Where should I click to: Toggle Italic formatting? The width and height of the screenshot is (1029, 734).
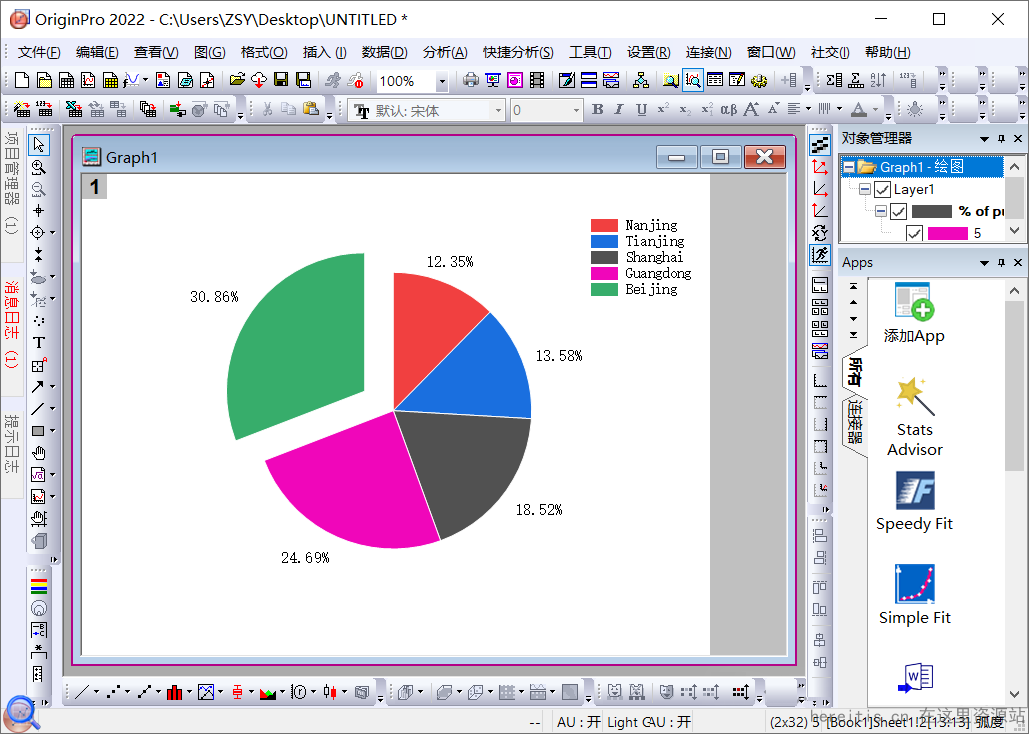tap(619, 110)
